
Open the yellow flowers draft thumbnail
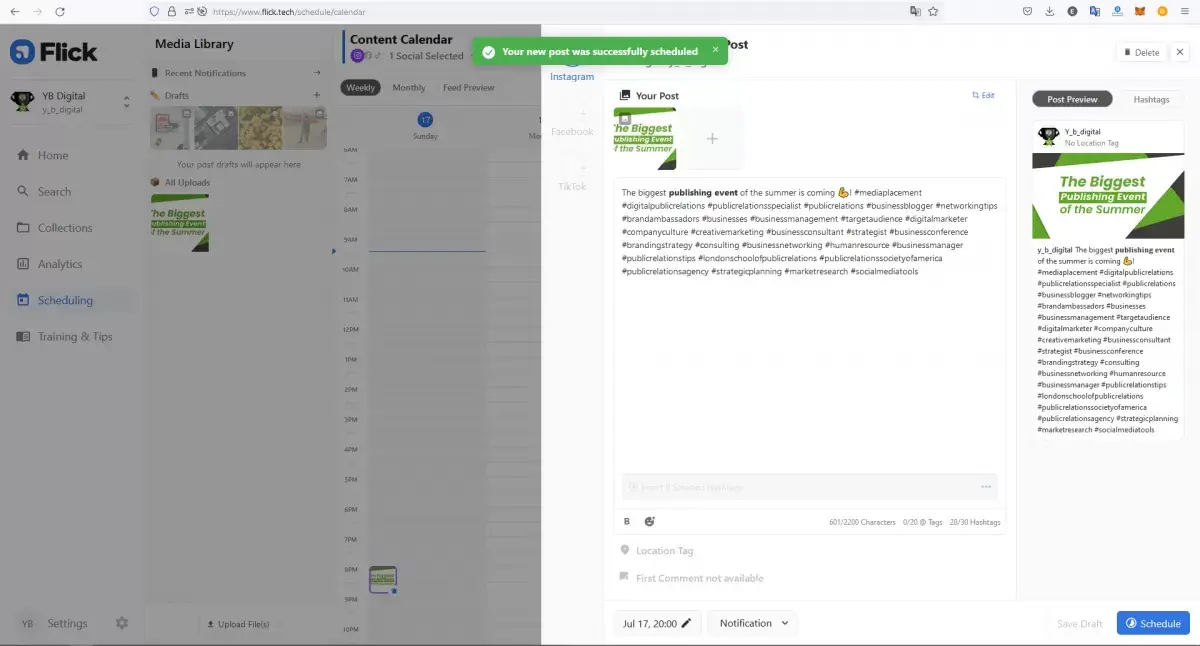pos(259,128)
